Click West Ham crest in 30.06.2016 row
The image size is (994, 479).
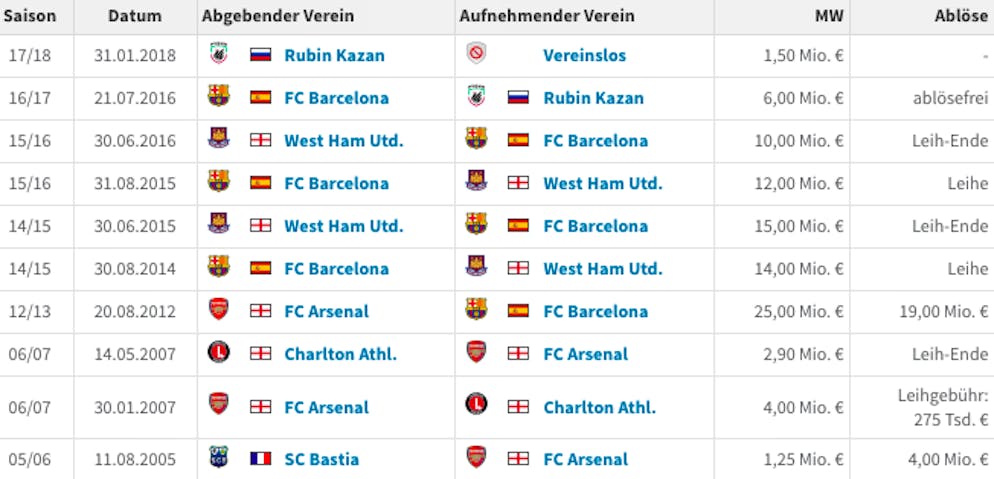coord(218,139)
